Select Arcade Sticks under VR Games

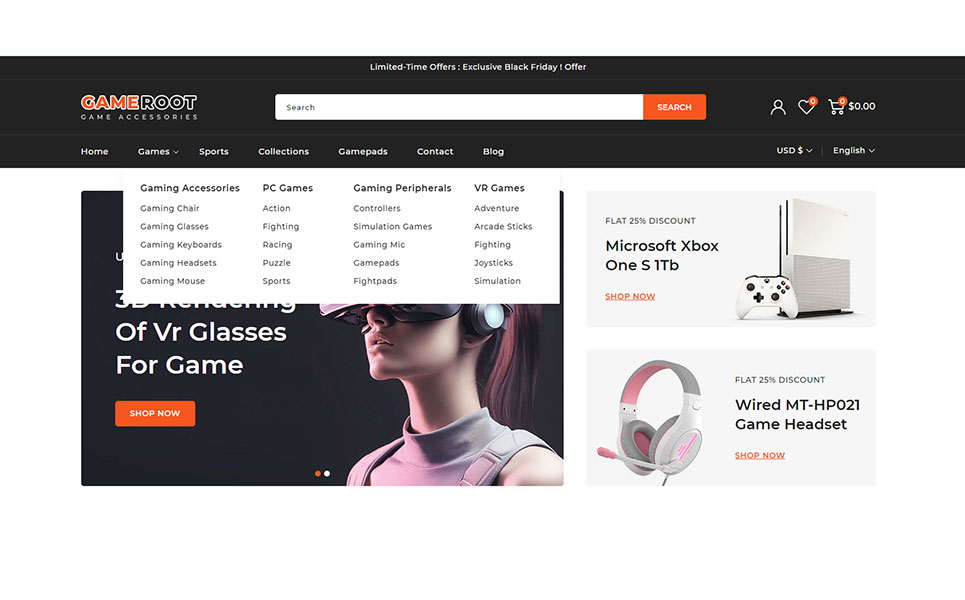[503, 226]
